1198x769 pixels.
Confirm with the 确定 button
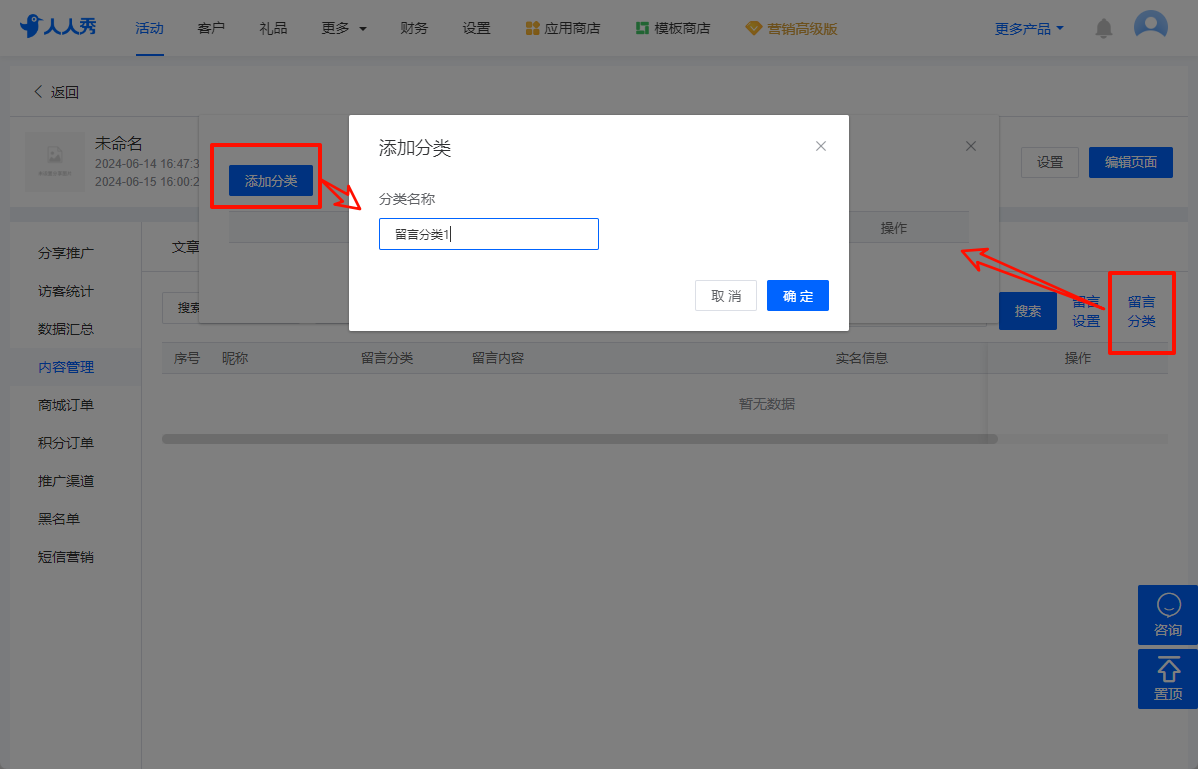click(798, 296)
